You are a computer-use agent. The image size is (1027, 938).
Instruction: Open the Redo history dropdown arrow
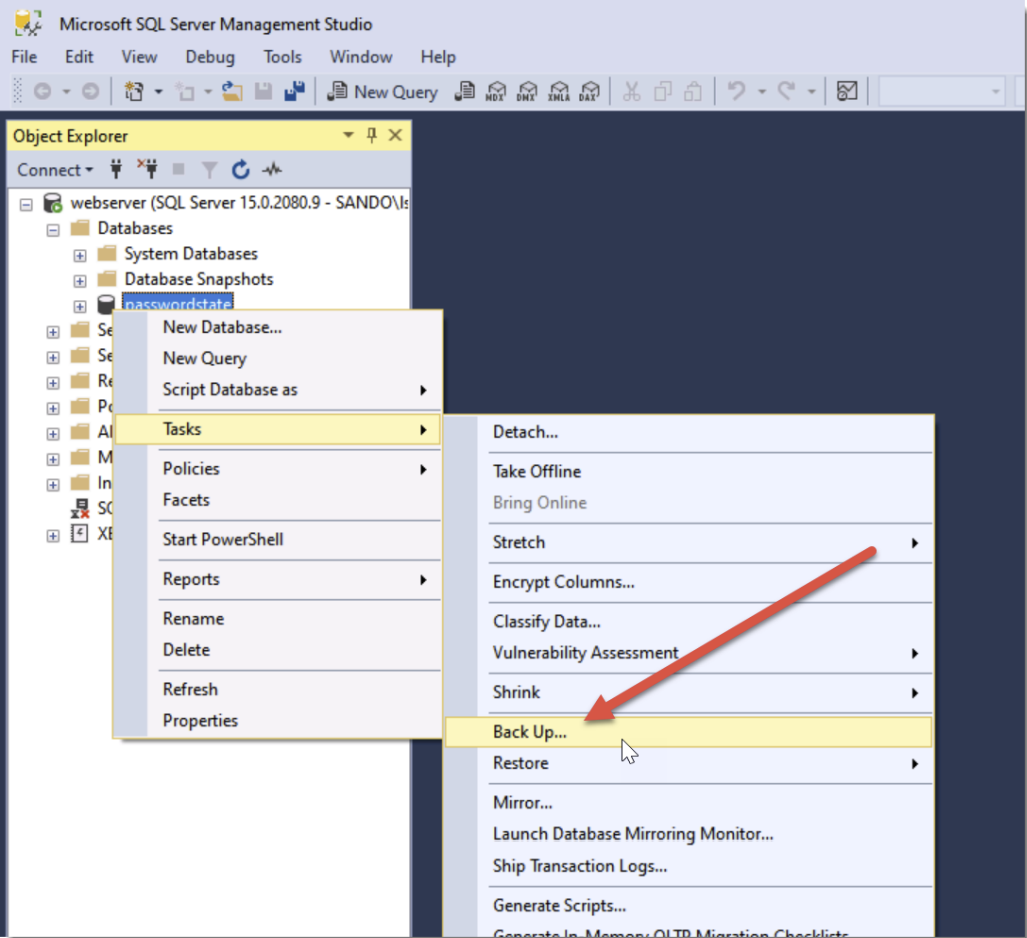tap(812, 92)
